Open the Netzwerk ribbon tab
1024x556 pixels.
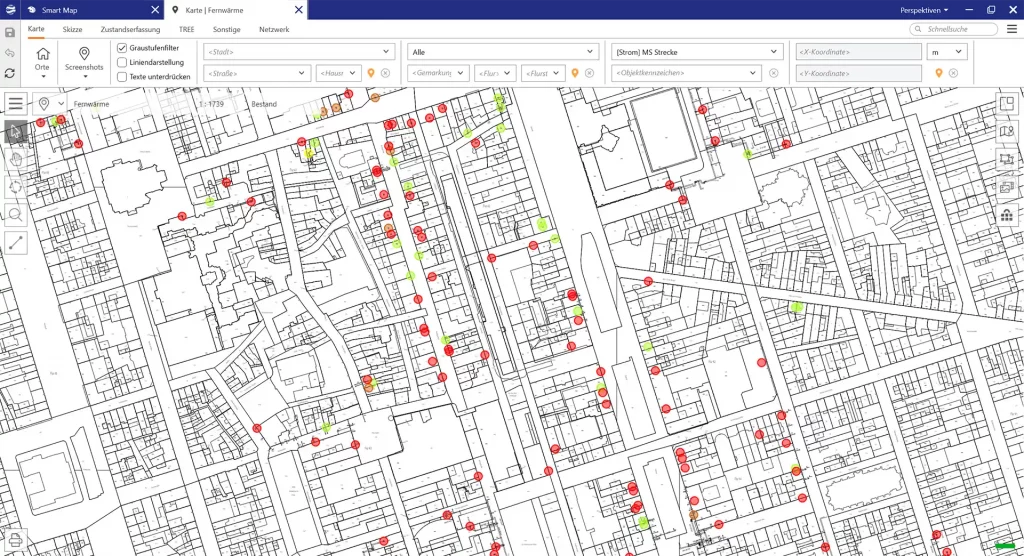tap(274, 30)
